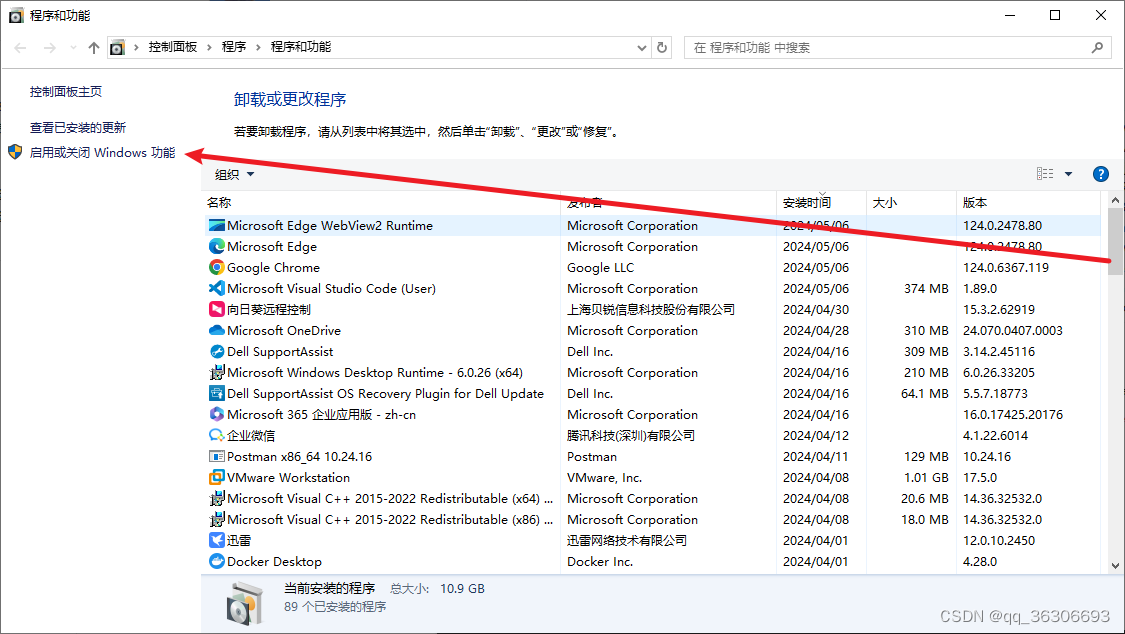Open the 查看已安装的更新 link
This screenshot has height=634, width=1125.
77,128
